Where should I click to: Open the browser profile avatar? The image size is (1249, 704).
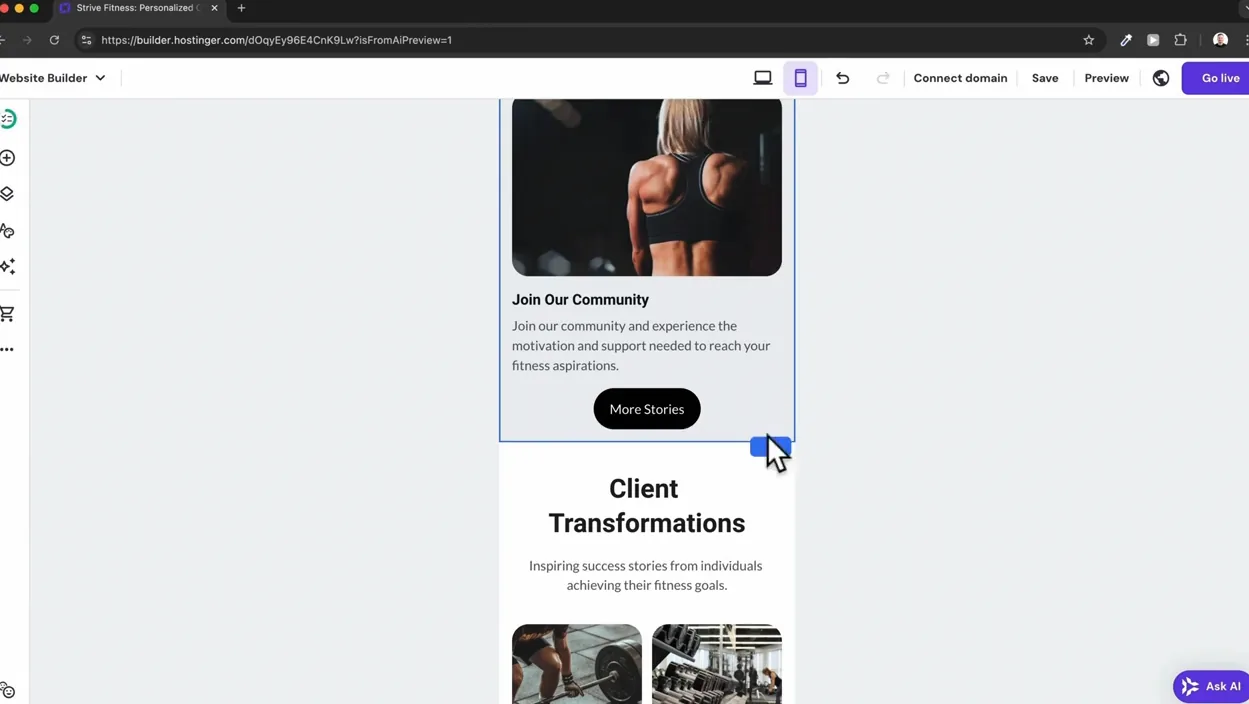[x=1221, y=40]
